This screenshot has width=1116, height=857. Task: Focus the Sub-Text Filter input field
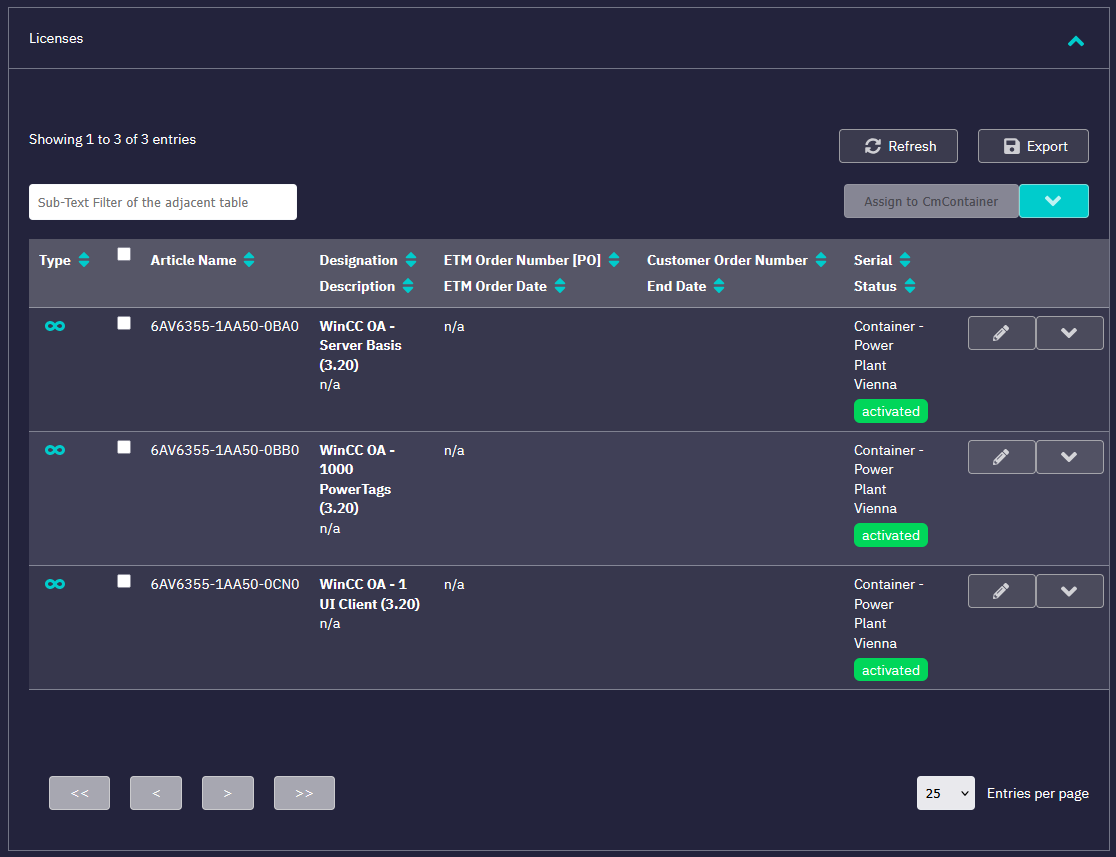163,202
